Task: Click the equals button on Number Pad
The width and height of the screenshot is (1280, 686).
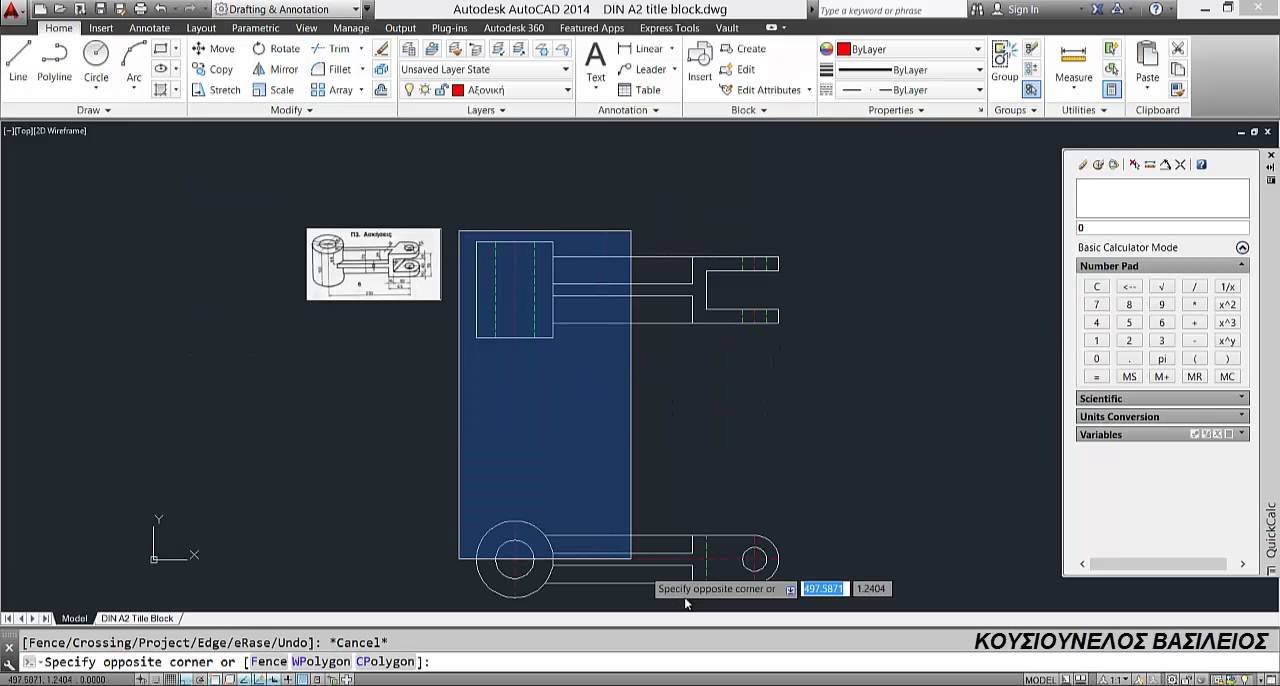Action: coord(1096,376)
